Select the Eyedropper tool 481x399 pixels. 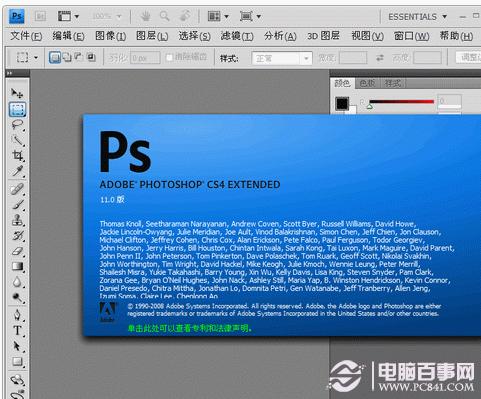point(17,171)
